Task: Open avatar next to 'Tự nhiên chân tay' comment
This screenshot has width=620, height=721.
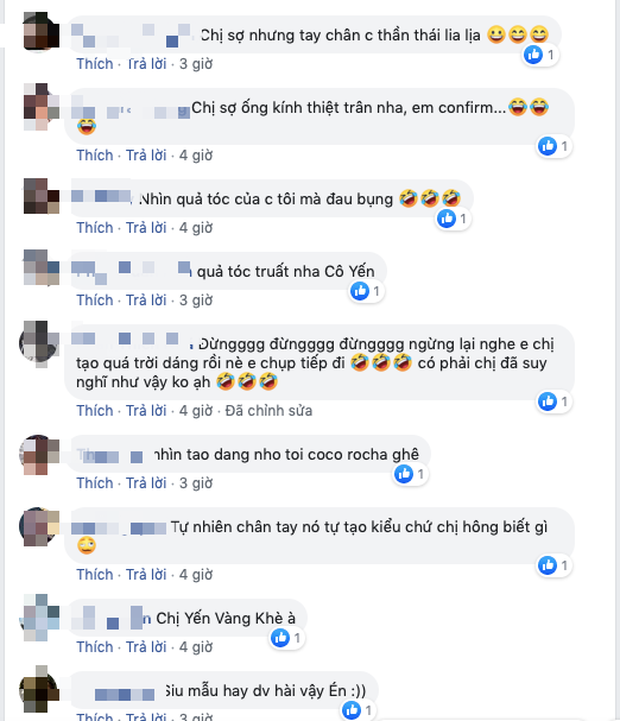Action: click(x=40, y=527)
